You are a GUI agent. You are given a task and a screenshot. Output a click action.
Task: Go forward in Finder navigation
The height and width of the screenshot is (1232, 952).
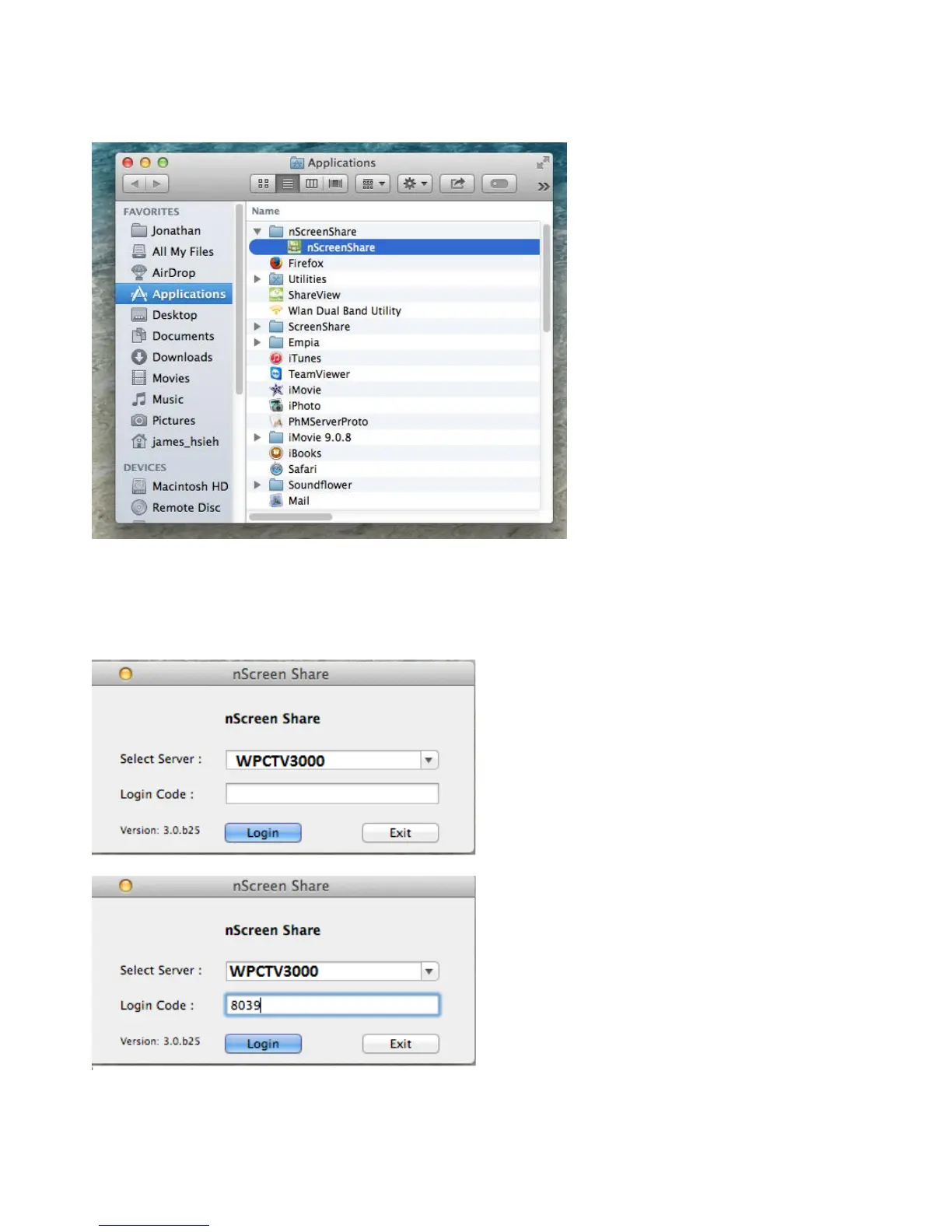157,184
